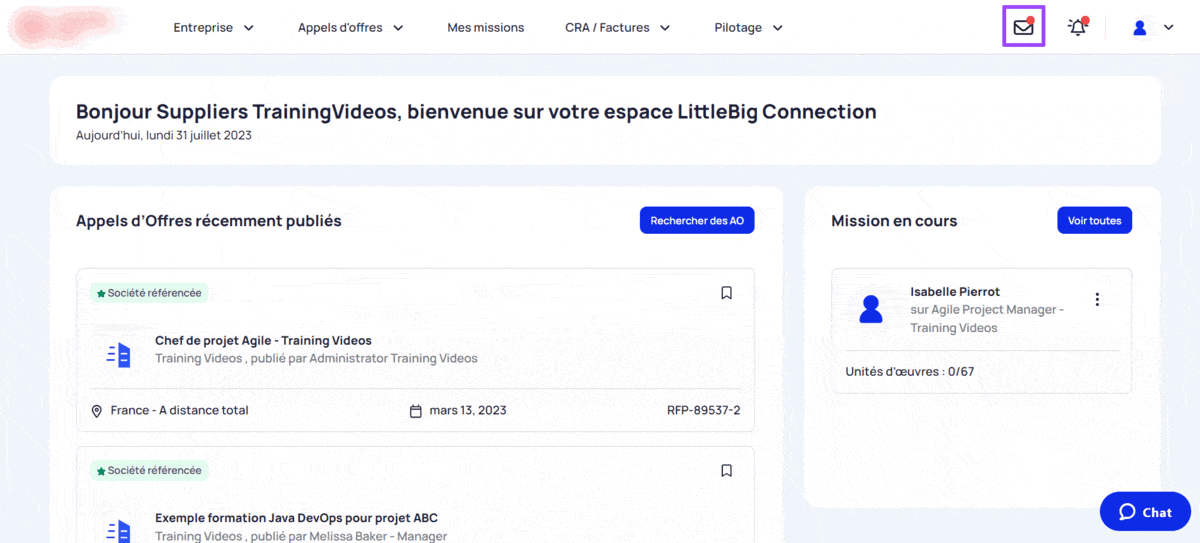Open the notifications bell icon
The height and width of the screenshot is (543, 1200).
1078,27
